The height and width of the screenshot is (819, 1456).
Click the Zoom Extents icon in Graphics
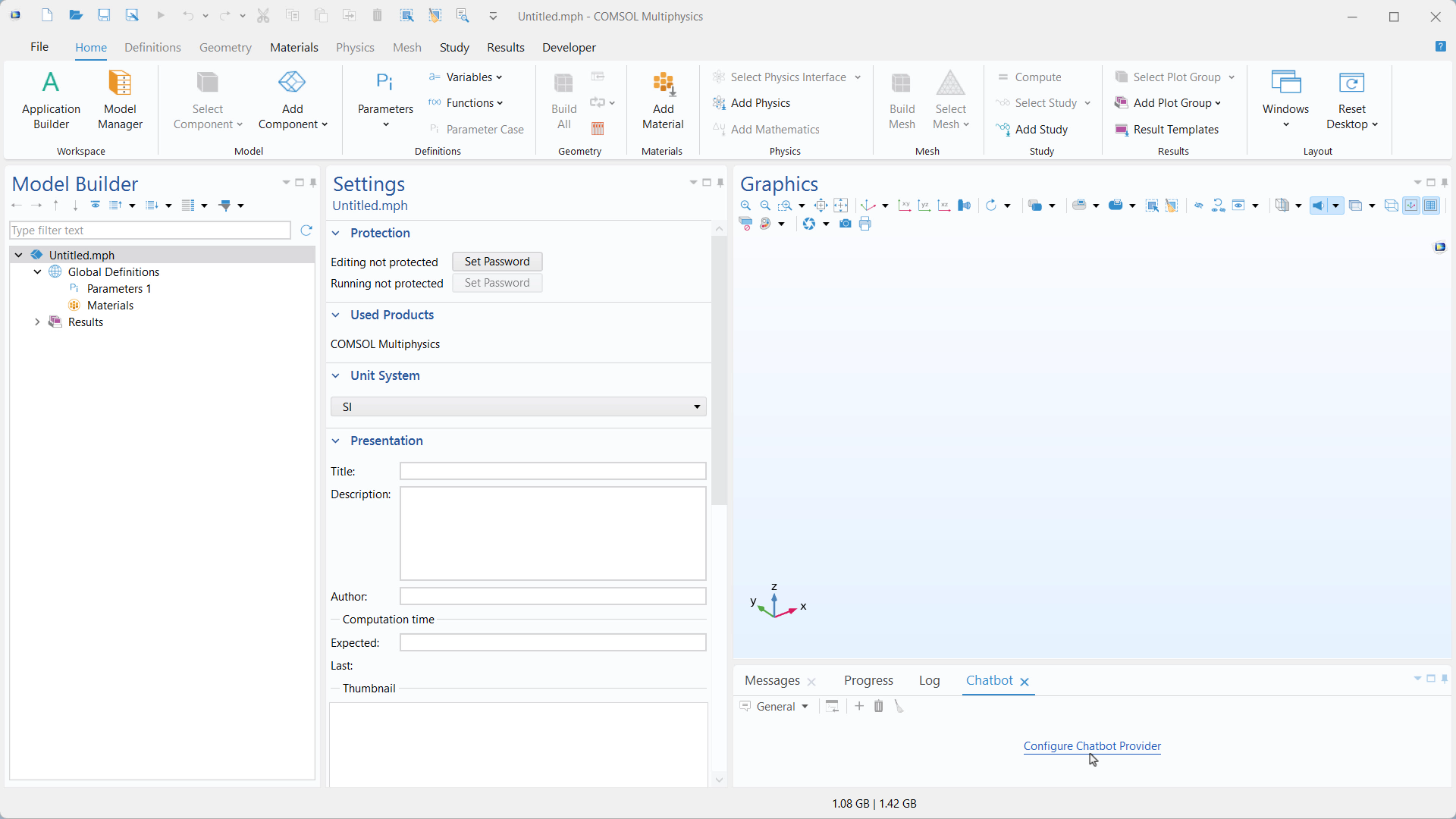821,206
